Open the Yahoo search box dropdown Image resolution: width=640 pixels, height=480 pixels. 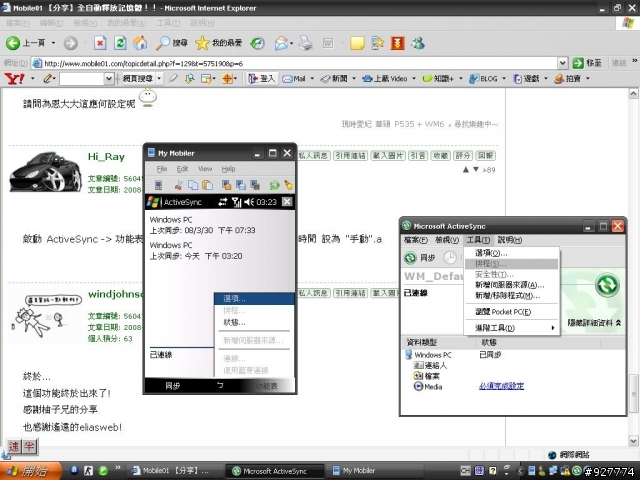pos(109,78)
